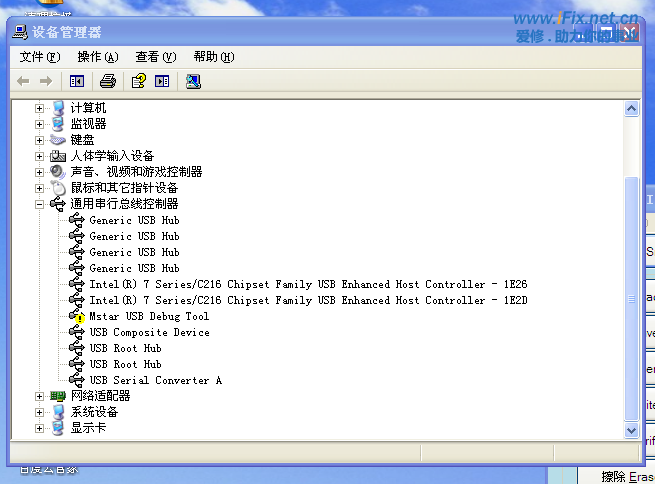Image resolution: width=655 pixels, height=484 pixels.
Task: Select USB Composite Device entry
Action: 150,332
